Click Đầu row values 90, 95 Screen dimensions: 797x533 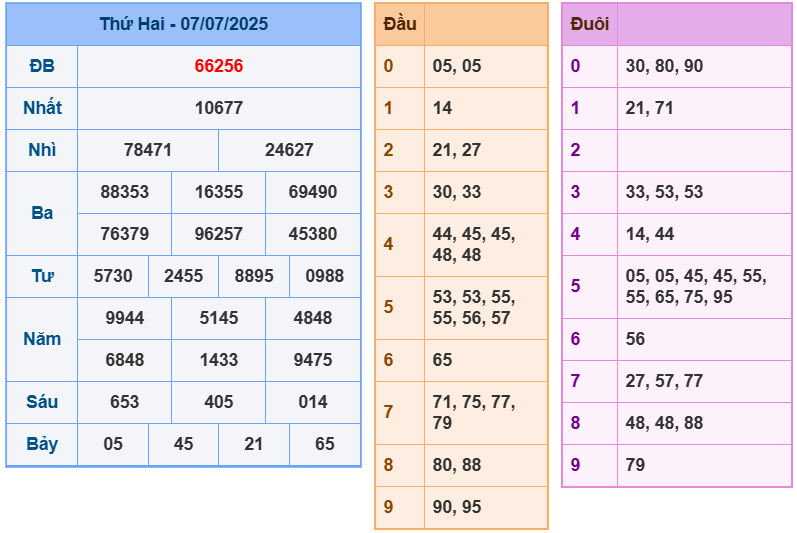click(x=457, y=507)
